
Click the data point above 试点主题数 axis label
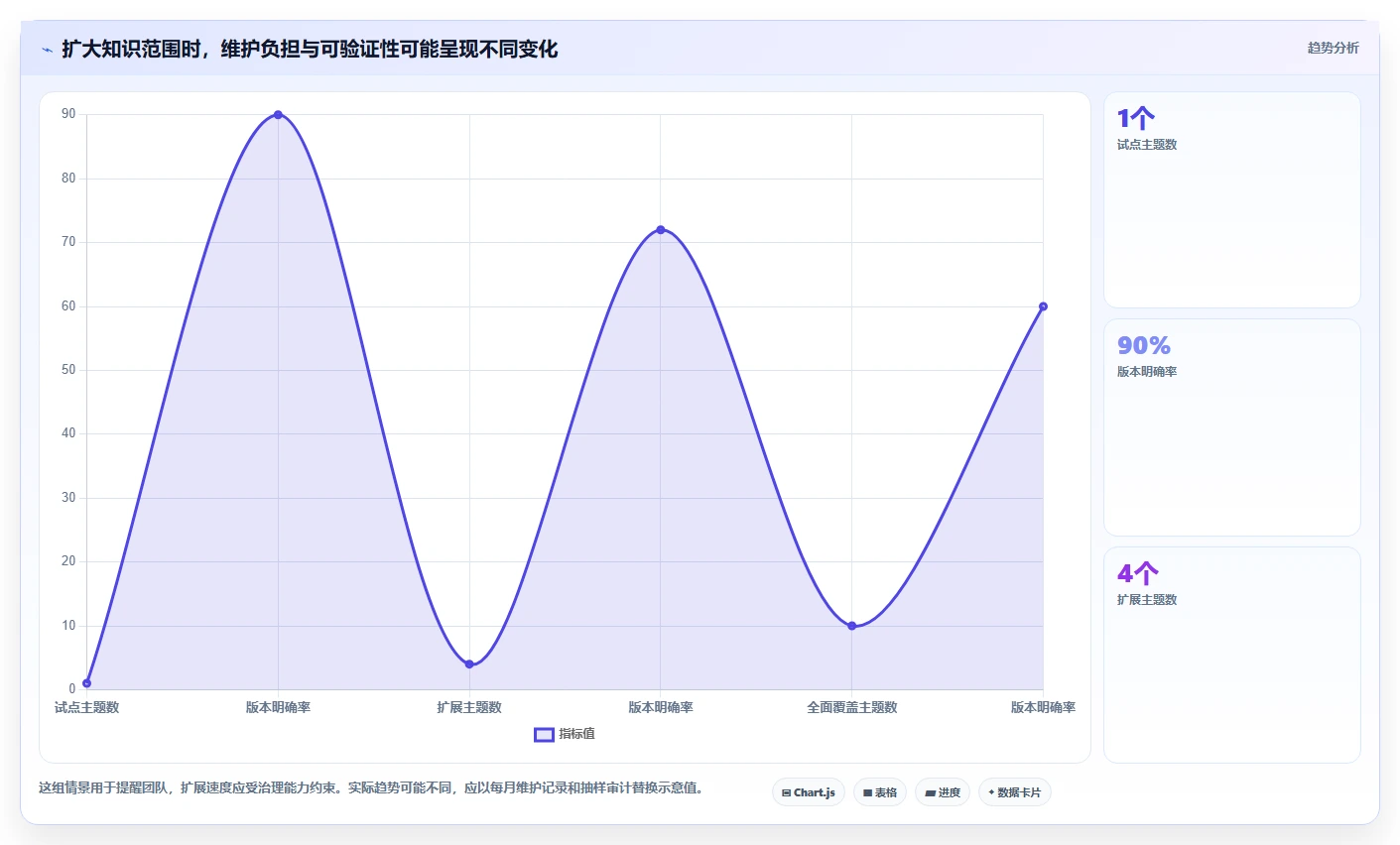point(87,683)
